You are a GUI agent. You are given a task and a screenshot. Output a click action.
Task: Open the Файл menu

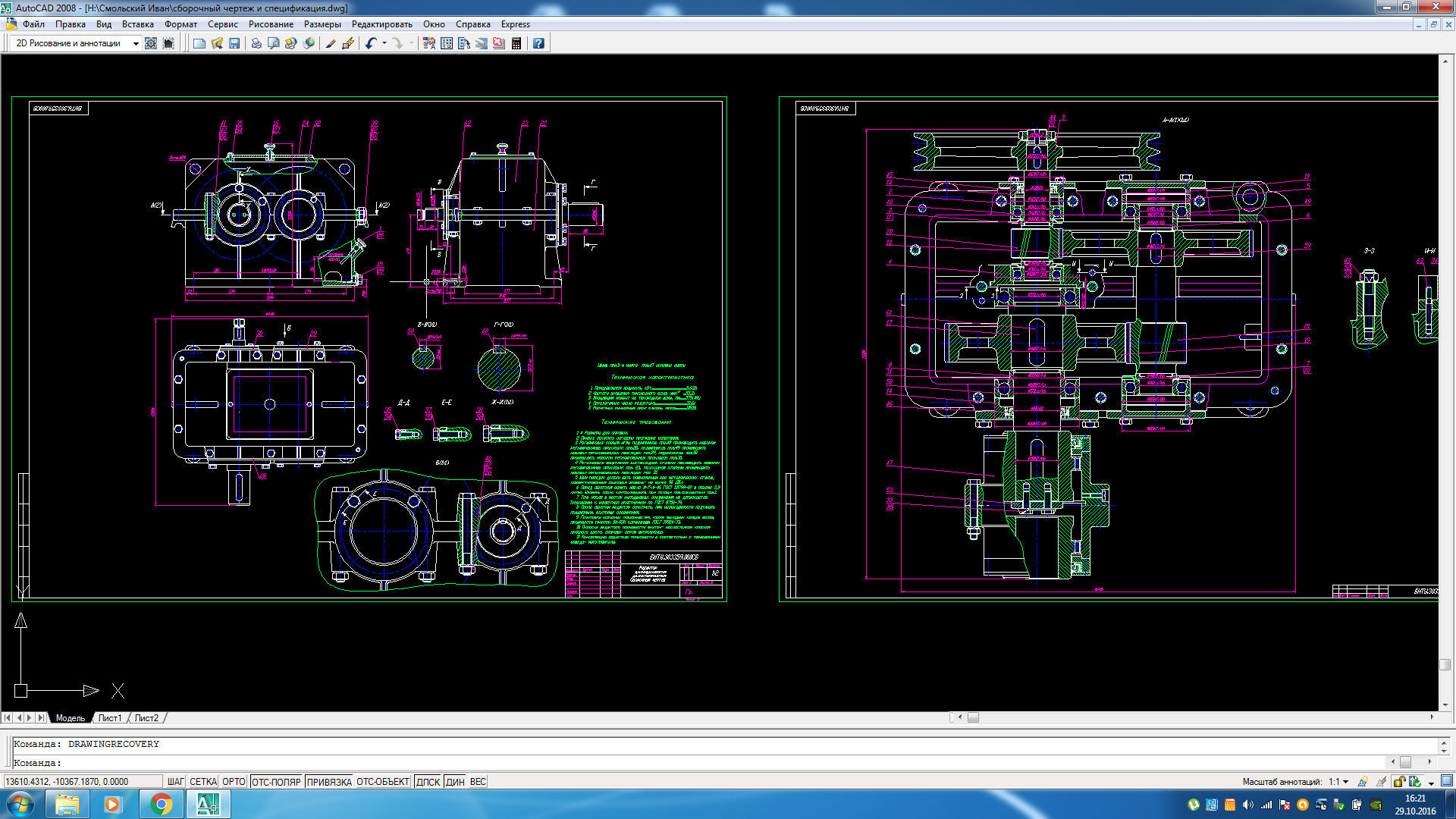click(33, 24)
